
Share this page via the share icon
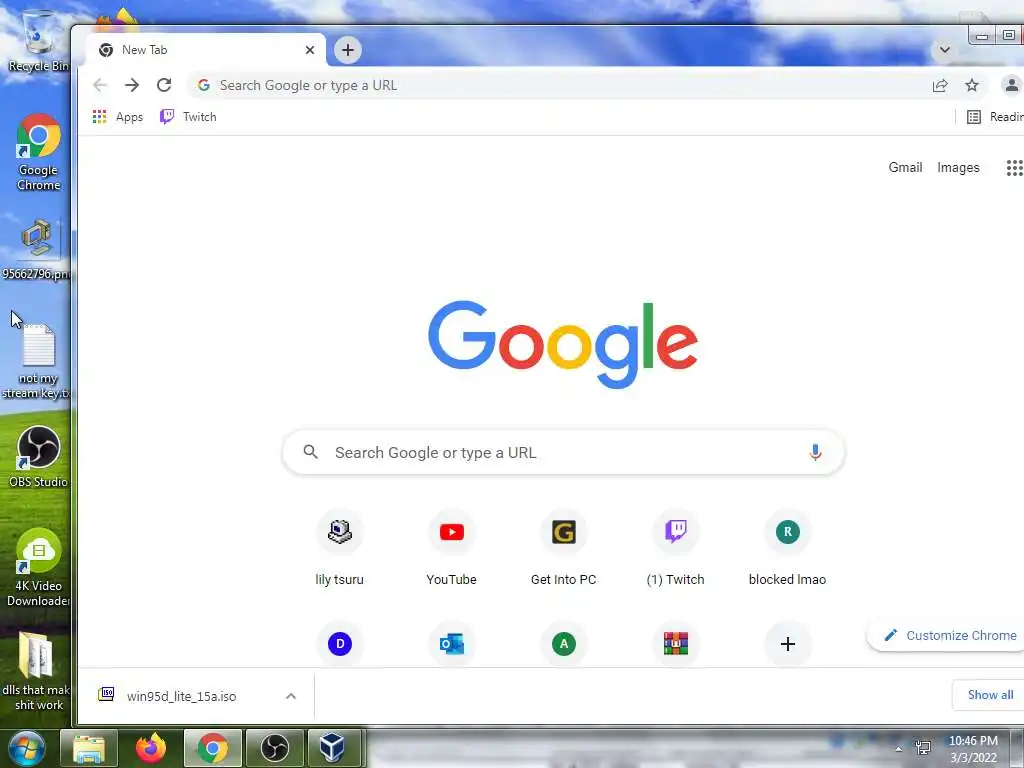click(940, 85)
